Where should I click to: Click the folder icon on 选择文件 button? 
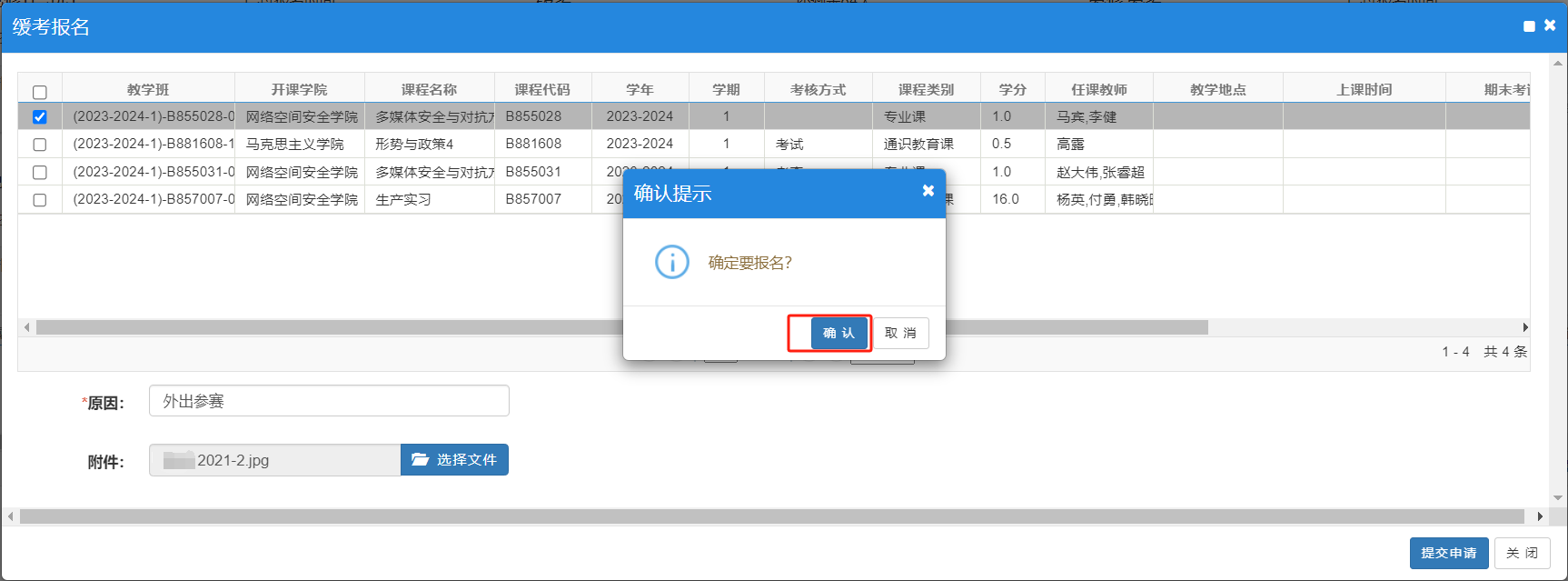[420, 459]
